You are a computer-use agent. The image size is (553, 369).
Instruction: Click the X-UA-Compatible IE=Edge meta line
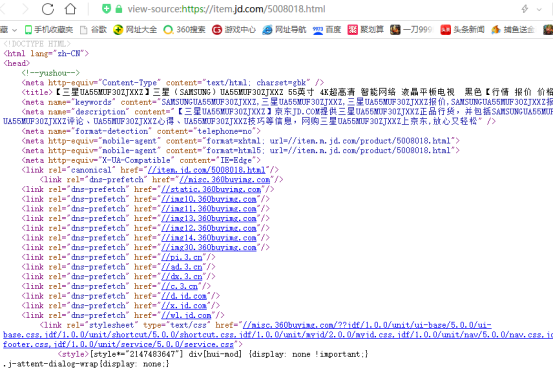[141, 160]
